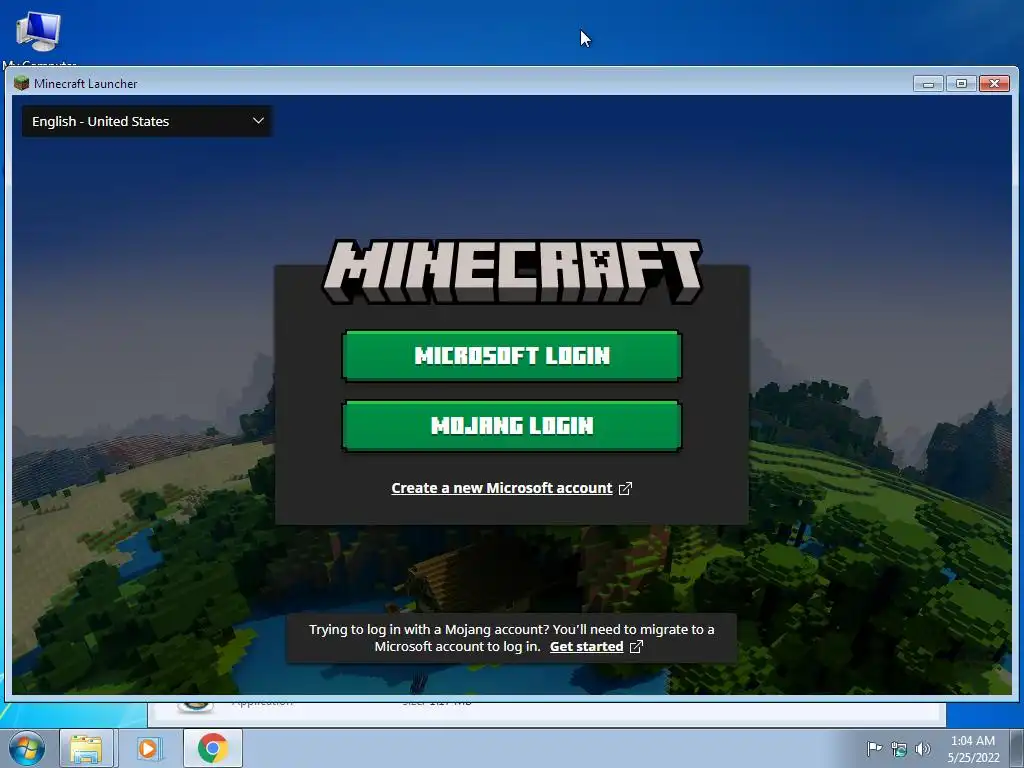The image size is (1024, 768).
Task: Click the volume speaker tray icon
Action: 923,748
